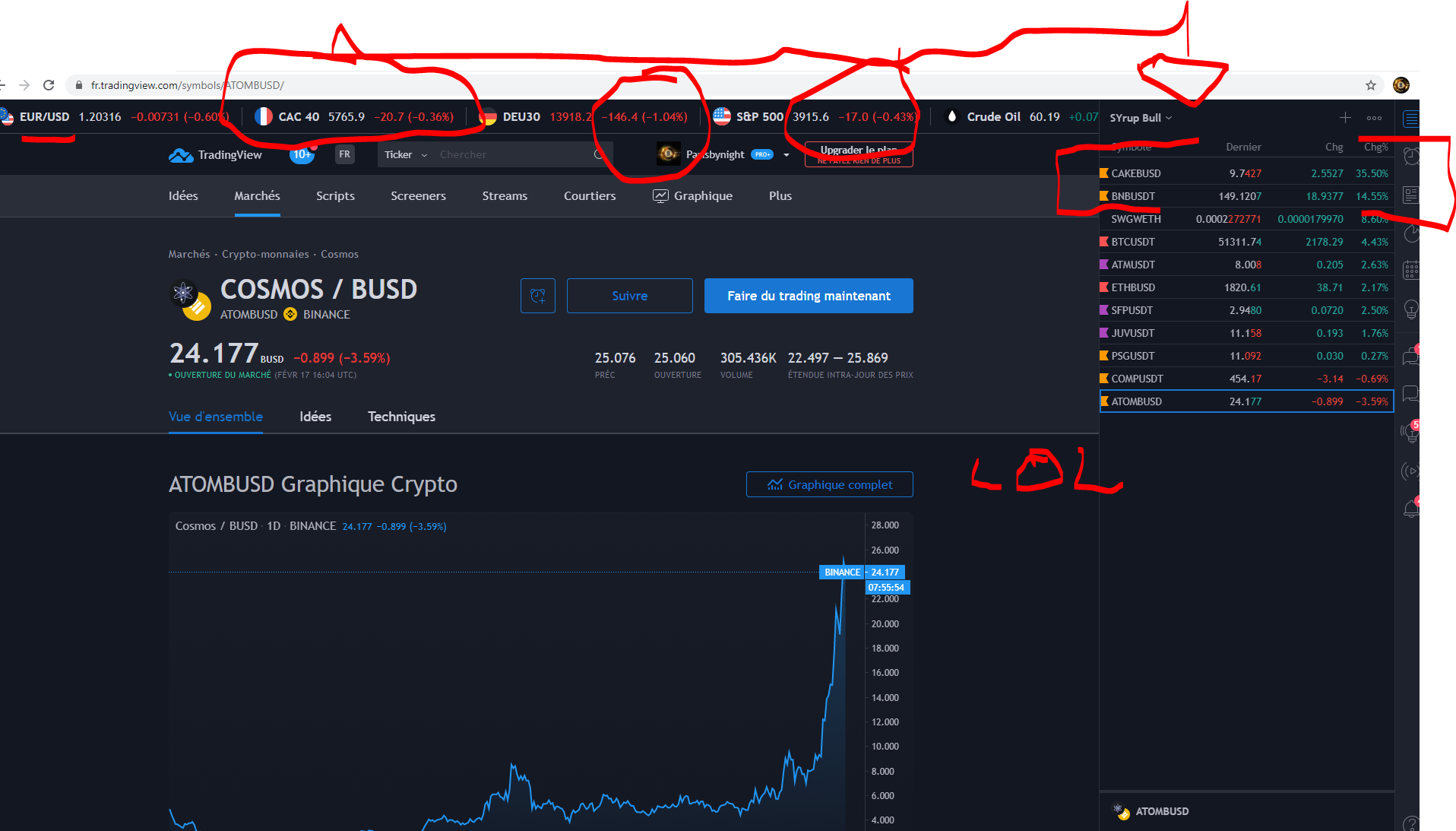Image resolution: width=1456 pixels, height=831 pixels.
Task: Open the notifications bell sidebar icon
Action: [1411, 509]
